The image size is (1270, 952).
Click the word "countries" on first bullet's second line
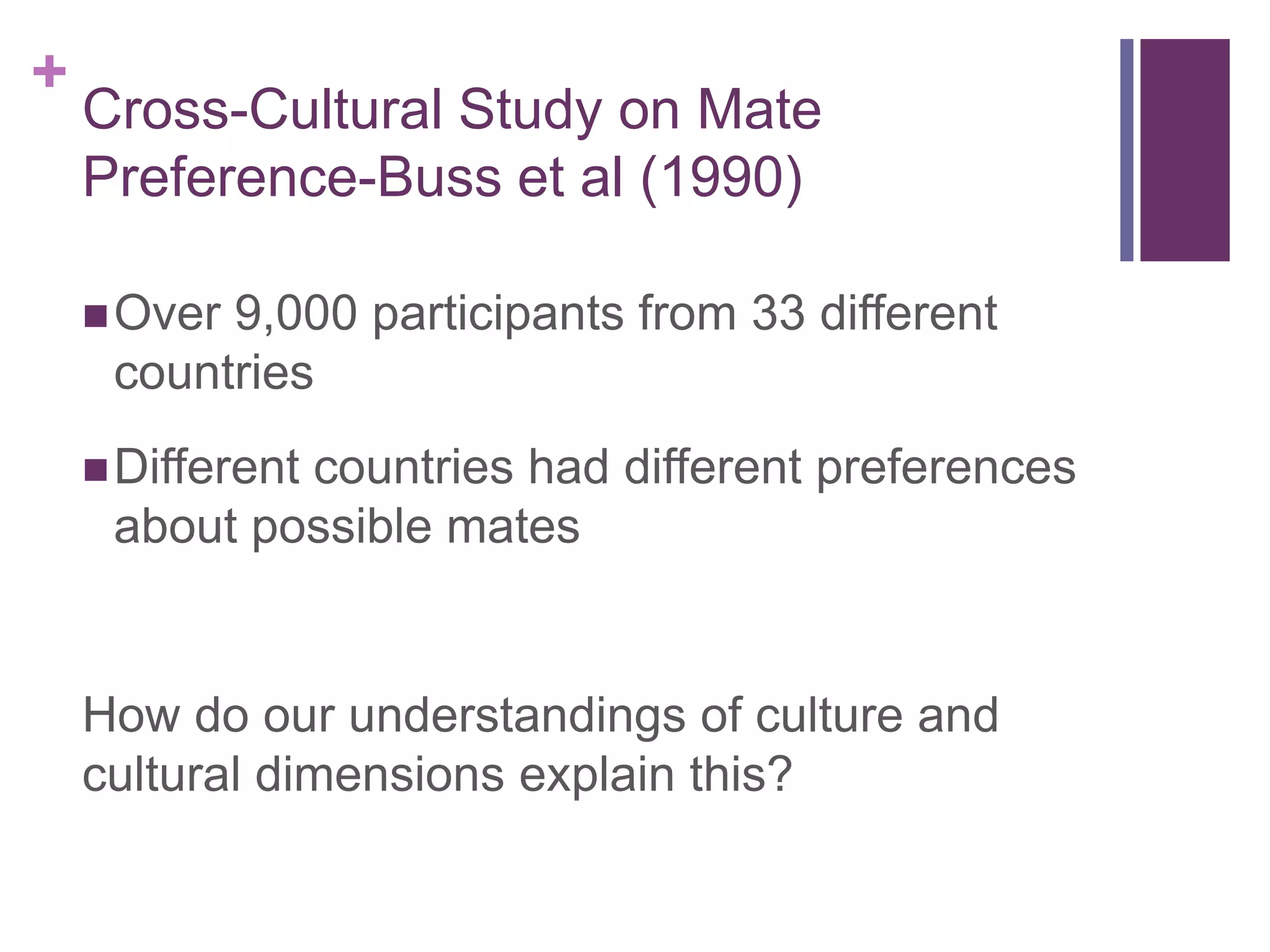(214, 373)
